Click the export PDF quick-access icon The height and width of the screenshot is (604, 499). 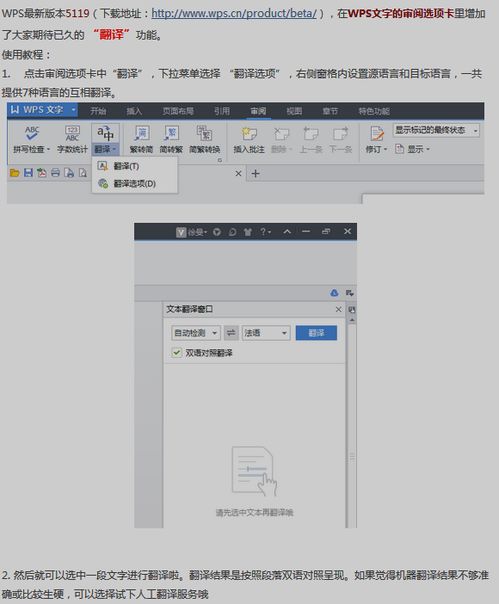(x=42, y=173)
